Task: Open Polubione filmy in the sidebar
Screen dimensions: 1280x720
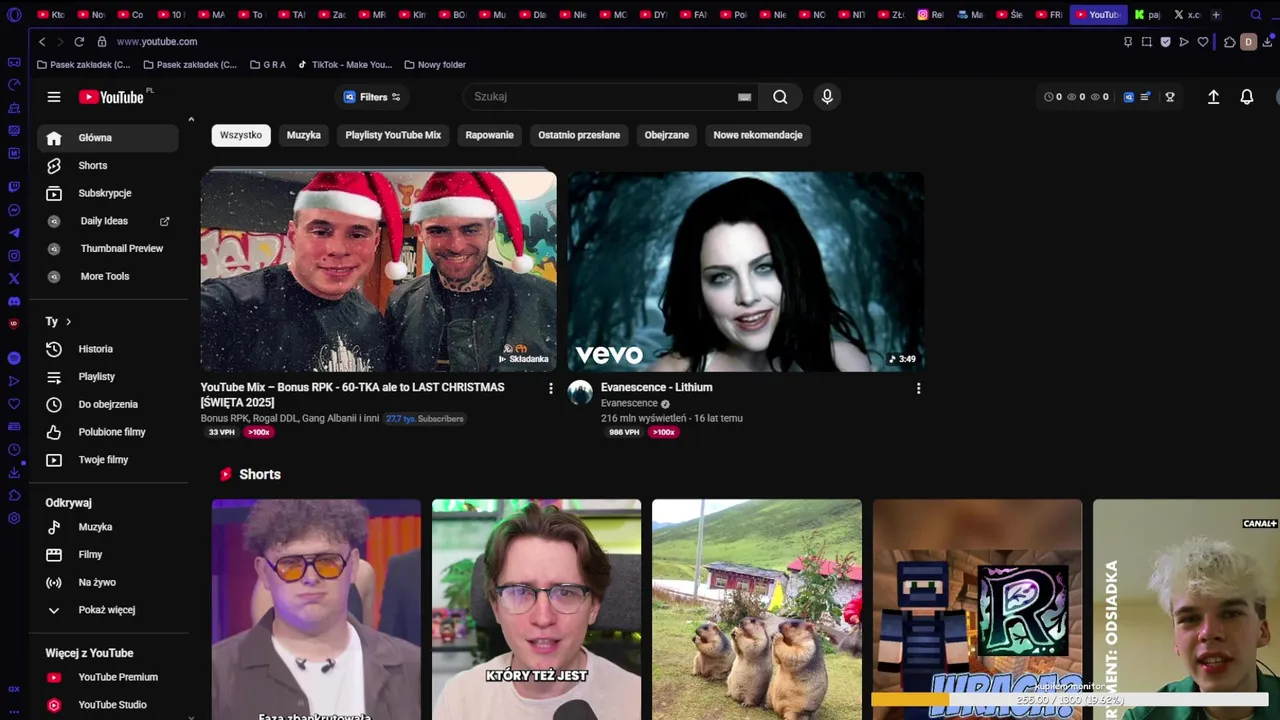Action: point(108,432)
